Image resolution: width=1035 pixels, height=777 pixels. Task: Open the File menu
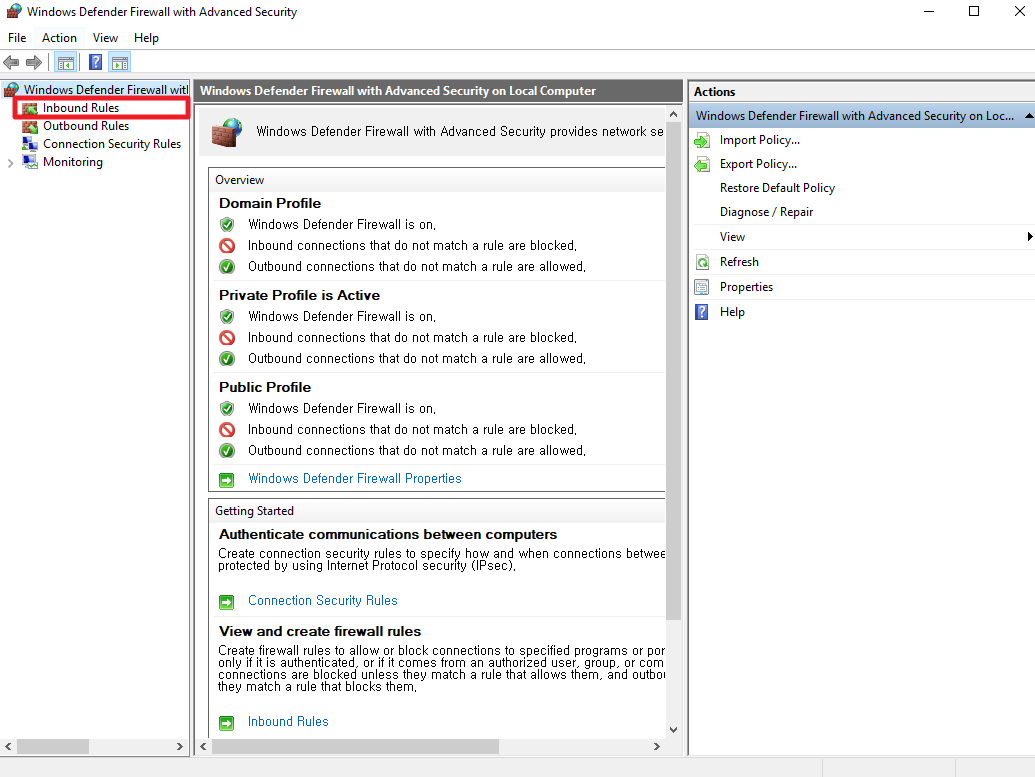(17, 38)
